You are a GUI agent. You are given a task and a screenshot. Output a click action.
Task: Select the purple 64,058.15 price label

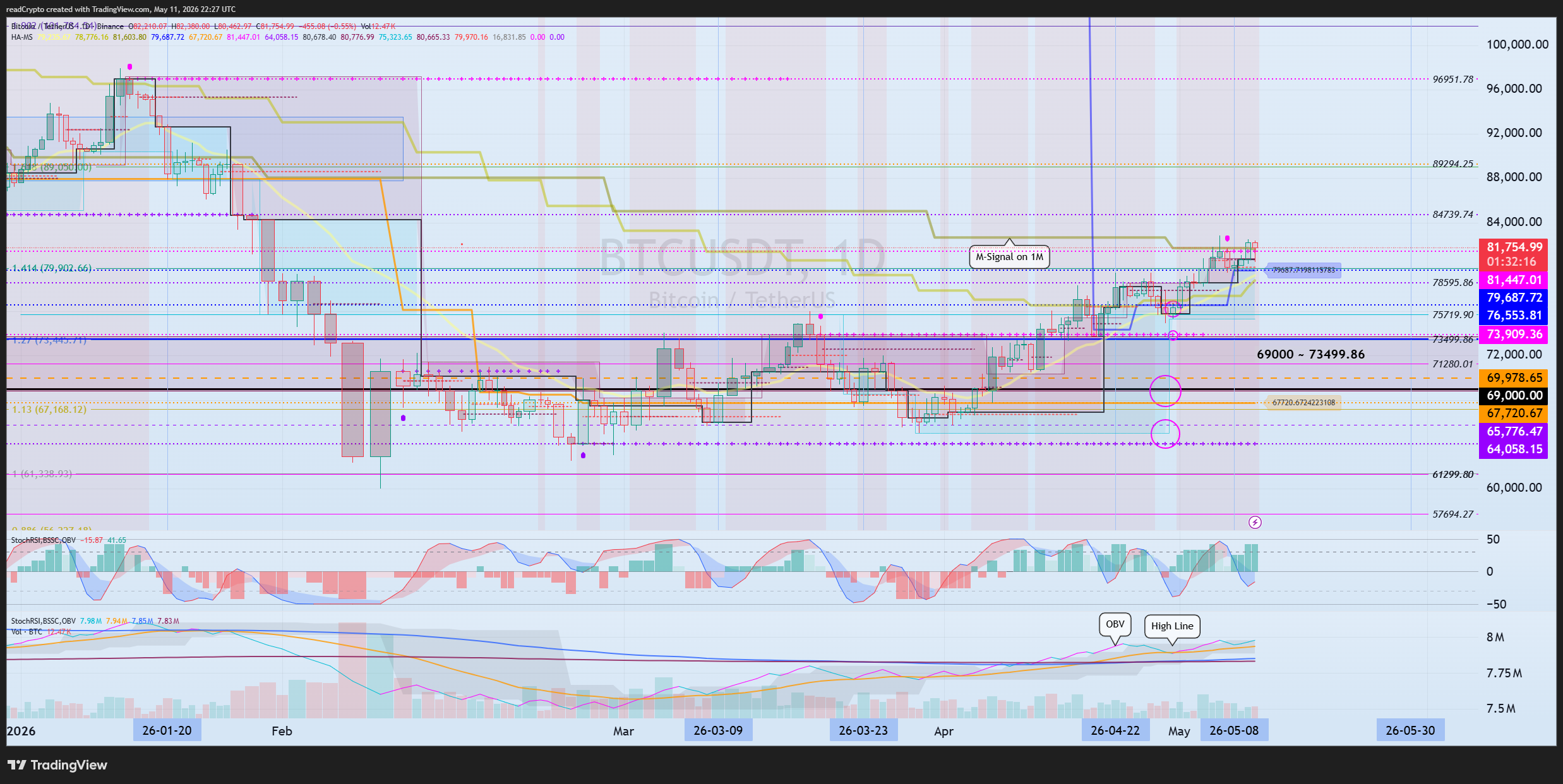click(1514, 449)
